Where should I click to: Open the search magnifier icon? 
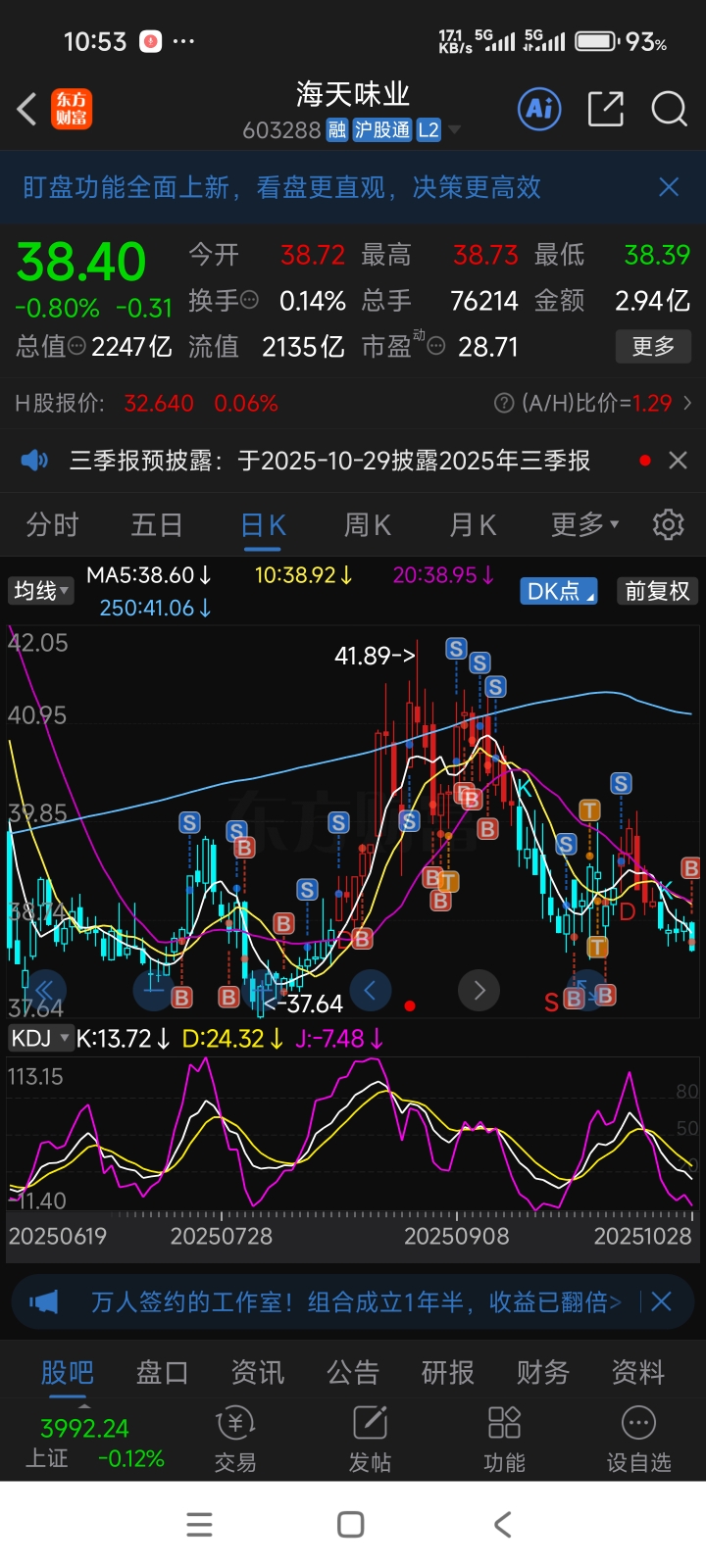tap(669, 109)
